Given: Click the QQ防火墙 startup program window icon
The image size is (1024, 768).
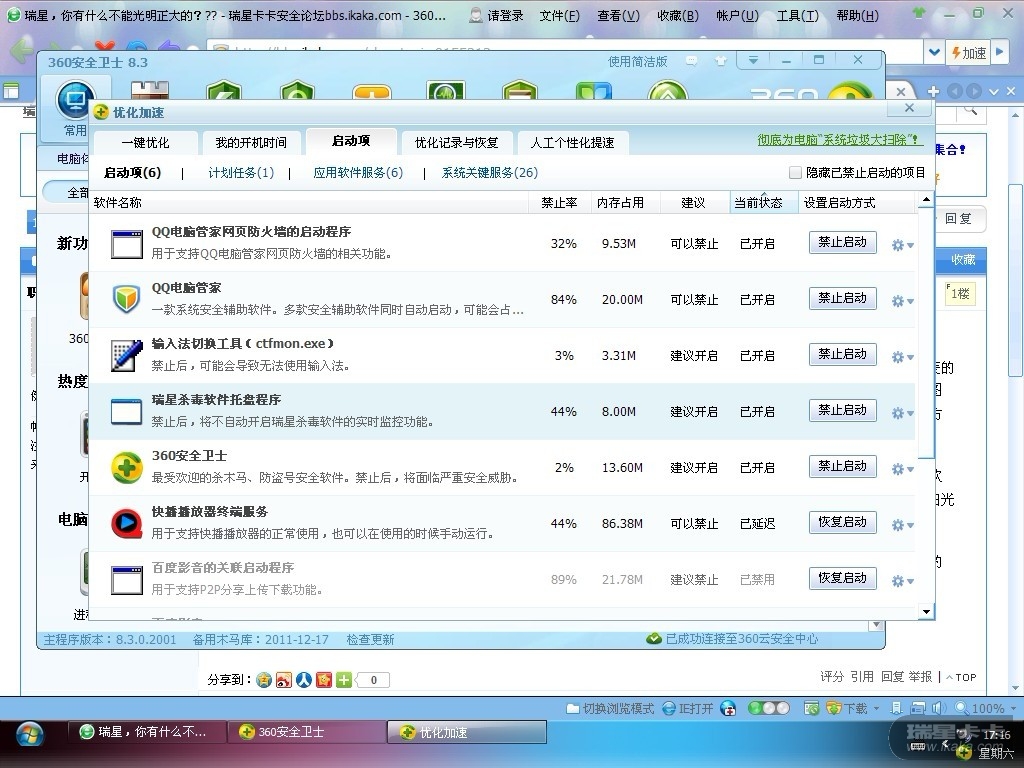Looking at the screenshot, I should (126, 243).
